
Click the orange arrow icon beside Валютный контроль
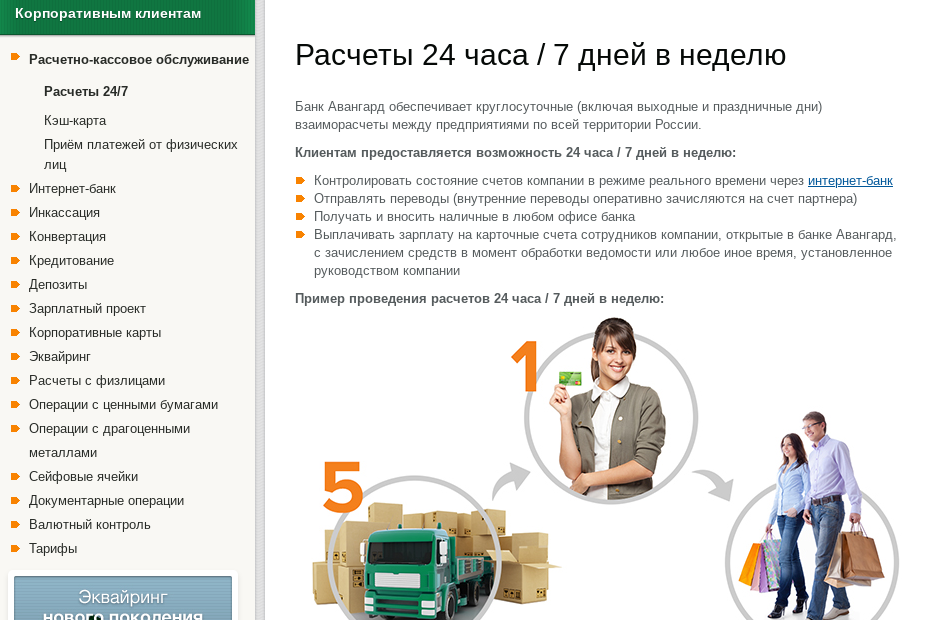point(17,524)
